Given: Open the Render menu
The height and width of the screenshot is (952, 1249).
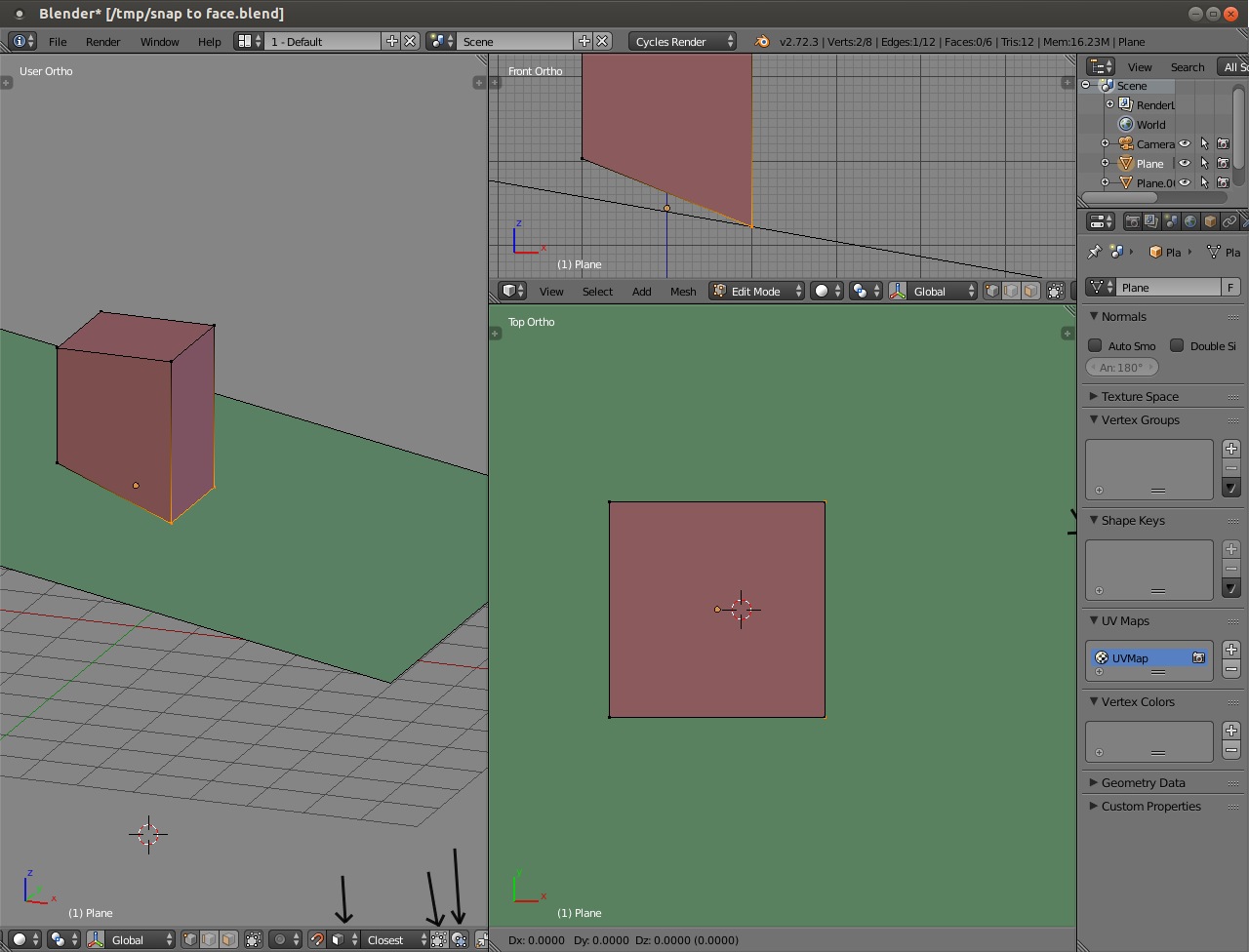Looking at the screenshot, I should point(102,41).
